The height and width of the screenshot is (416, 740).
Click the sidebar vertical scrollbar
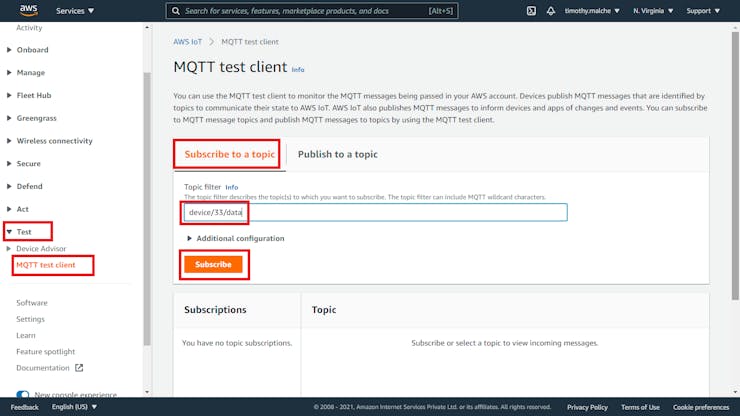click(x=147, y=209)
